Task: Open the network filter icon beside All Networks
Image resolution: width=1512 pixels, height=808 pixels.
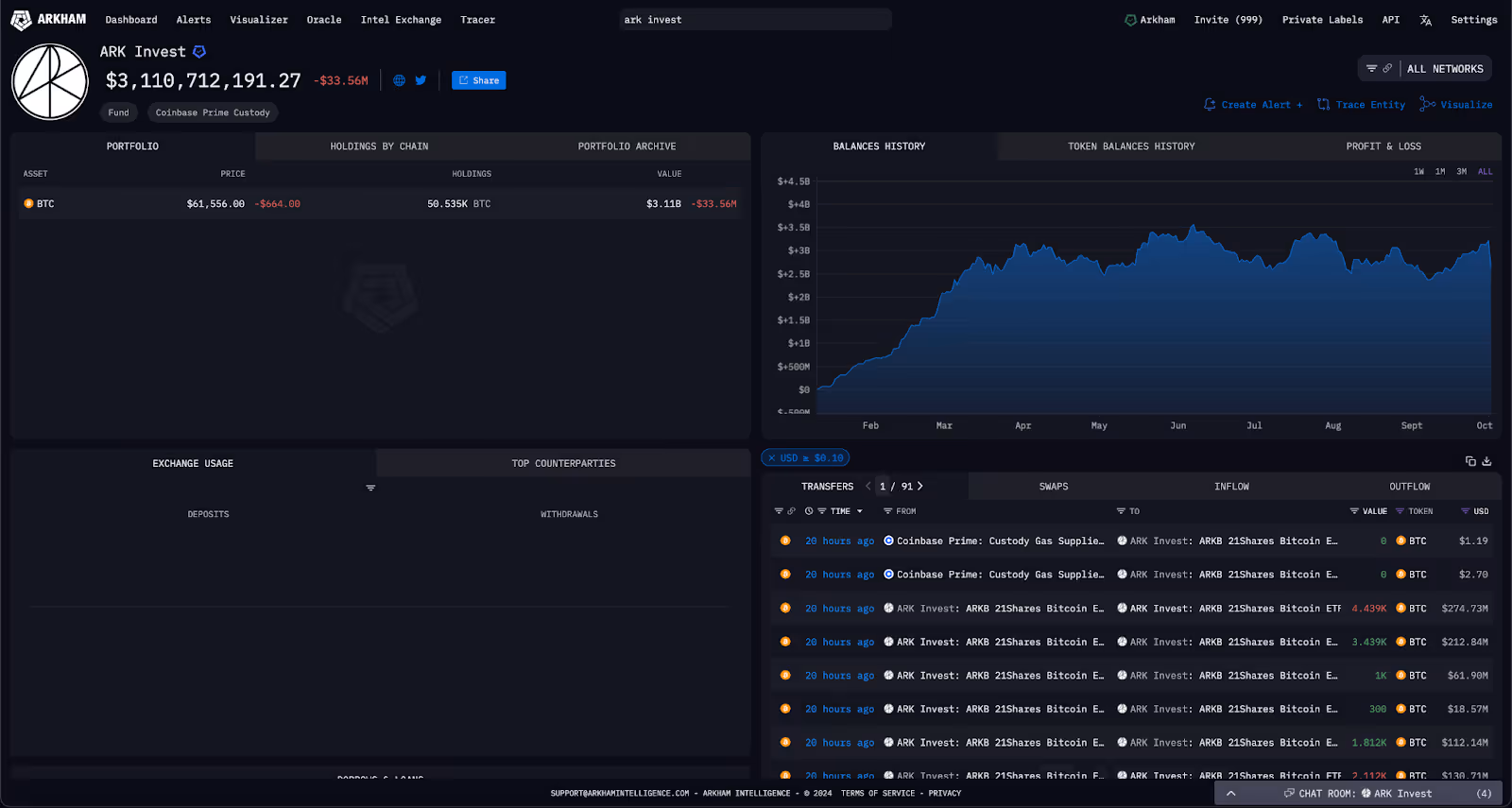Action: point(1371,69)
